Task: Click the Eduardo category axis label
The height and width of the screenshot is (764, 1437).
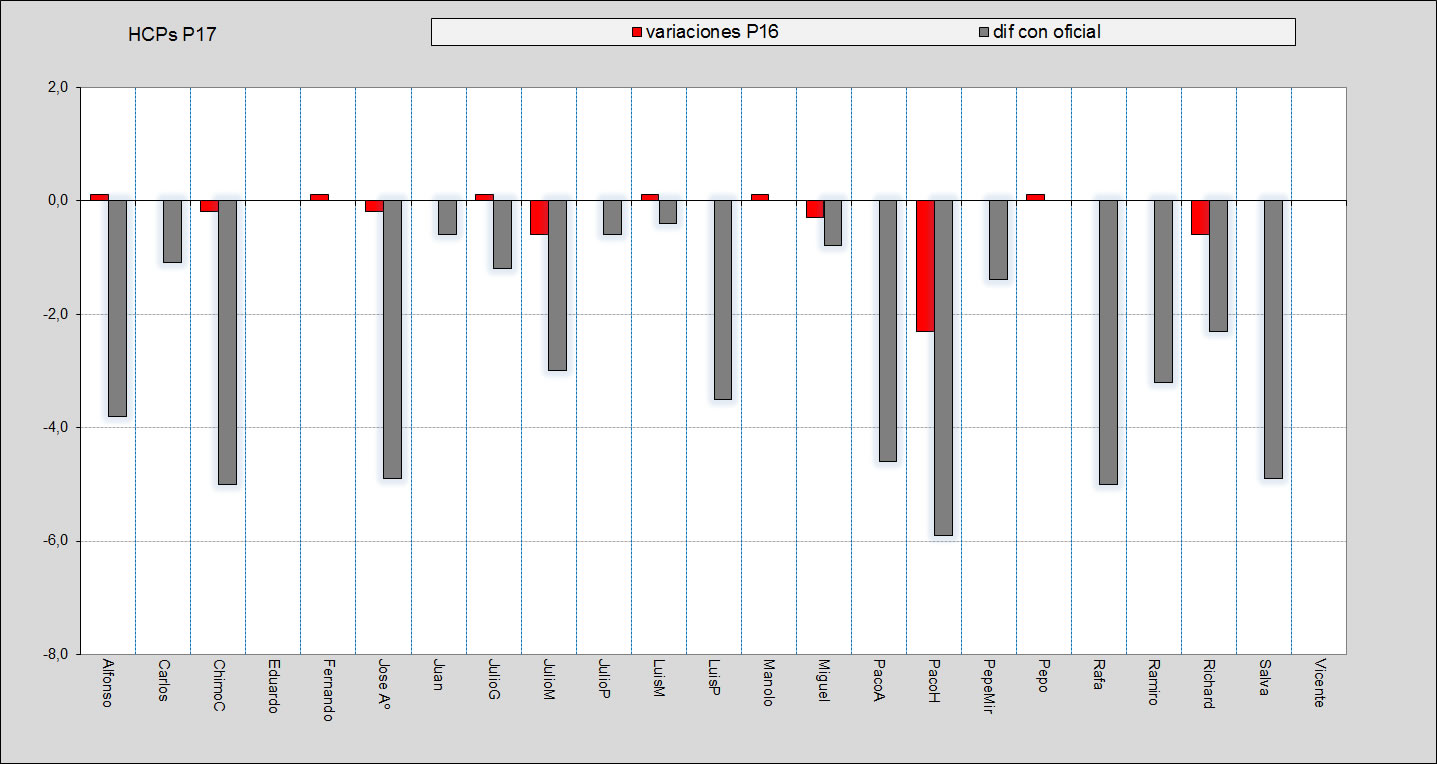Action: click(x=273, y=686)
